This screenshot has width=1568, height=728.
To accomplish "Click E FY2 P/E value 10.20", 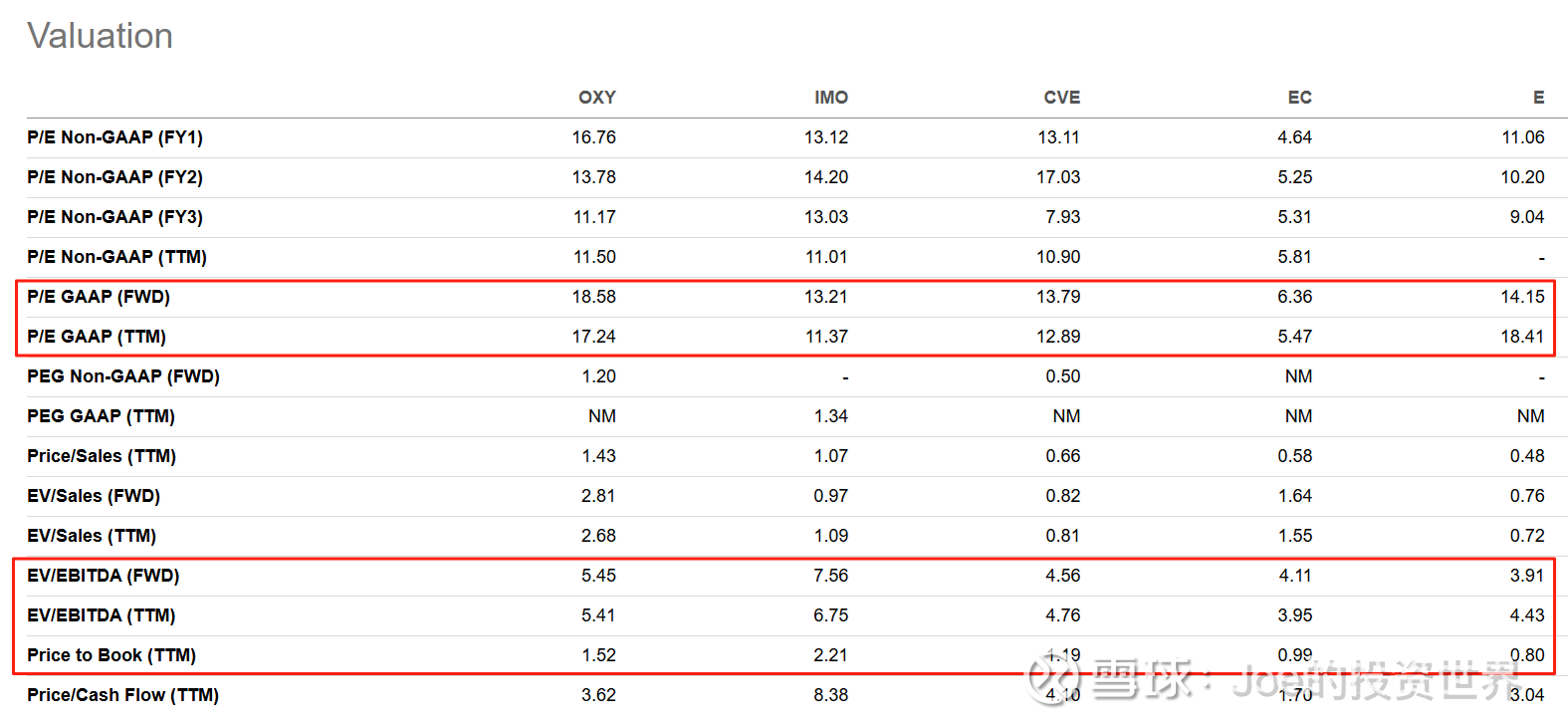I will [1523, 177].
